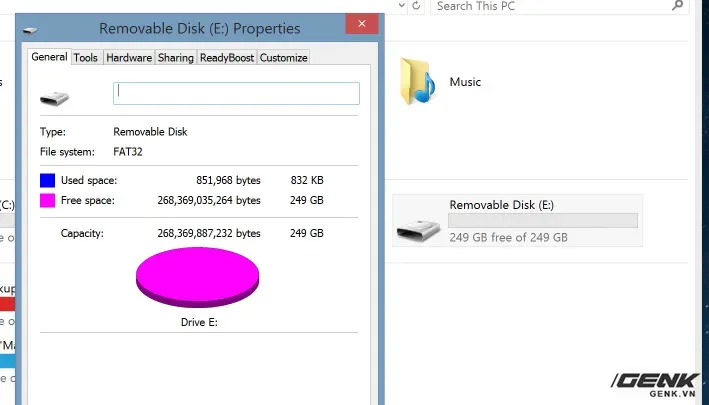This screenshot has width=709, height=405.
Task: Switch to the Tools tab
Action: 85,58
